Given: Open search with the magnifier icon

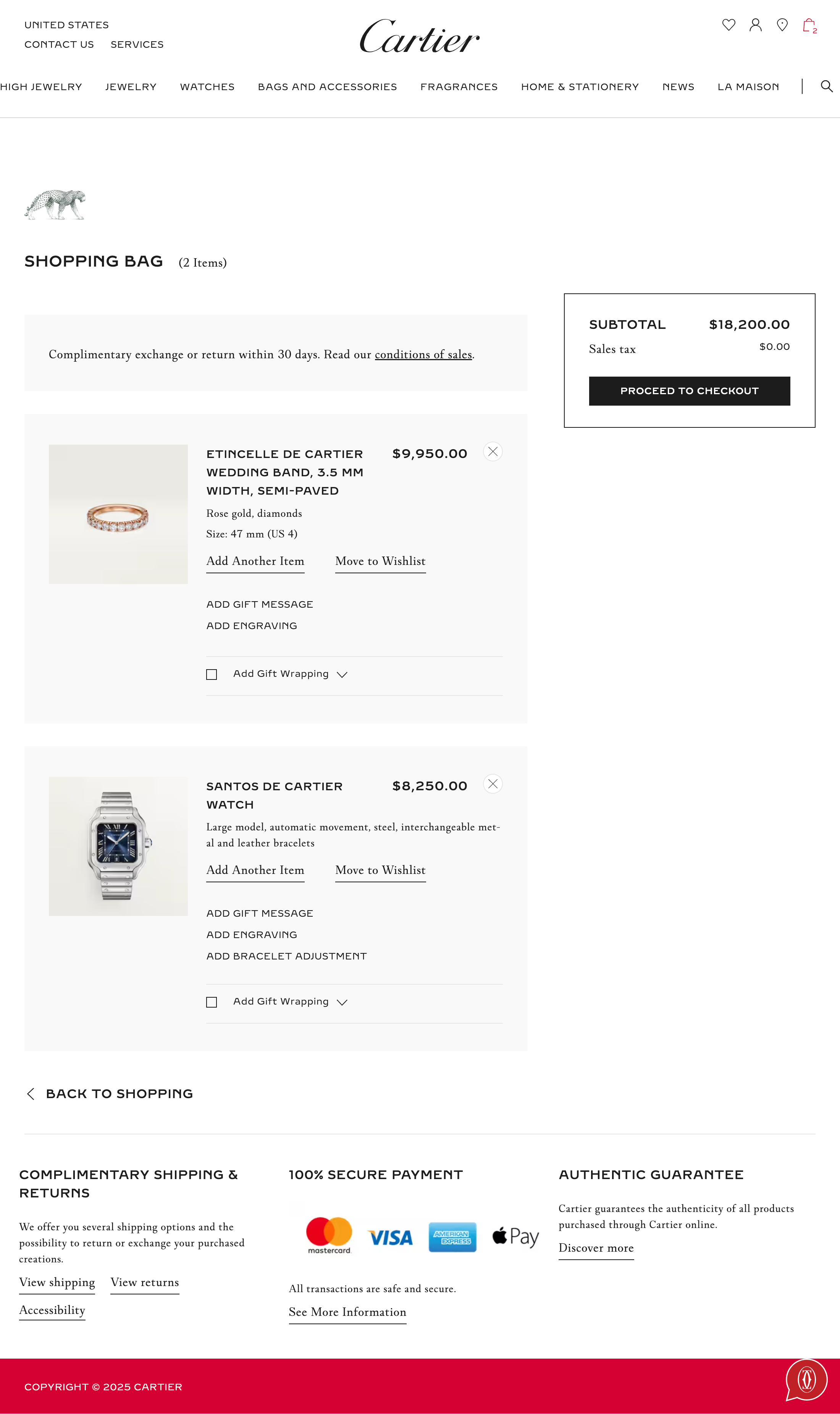Looking at the screenshot, I should 826,86.
